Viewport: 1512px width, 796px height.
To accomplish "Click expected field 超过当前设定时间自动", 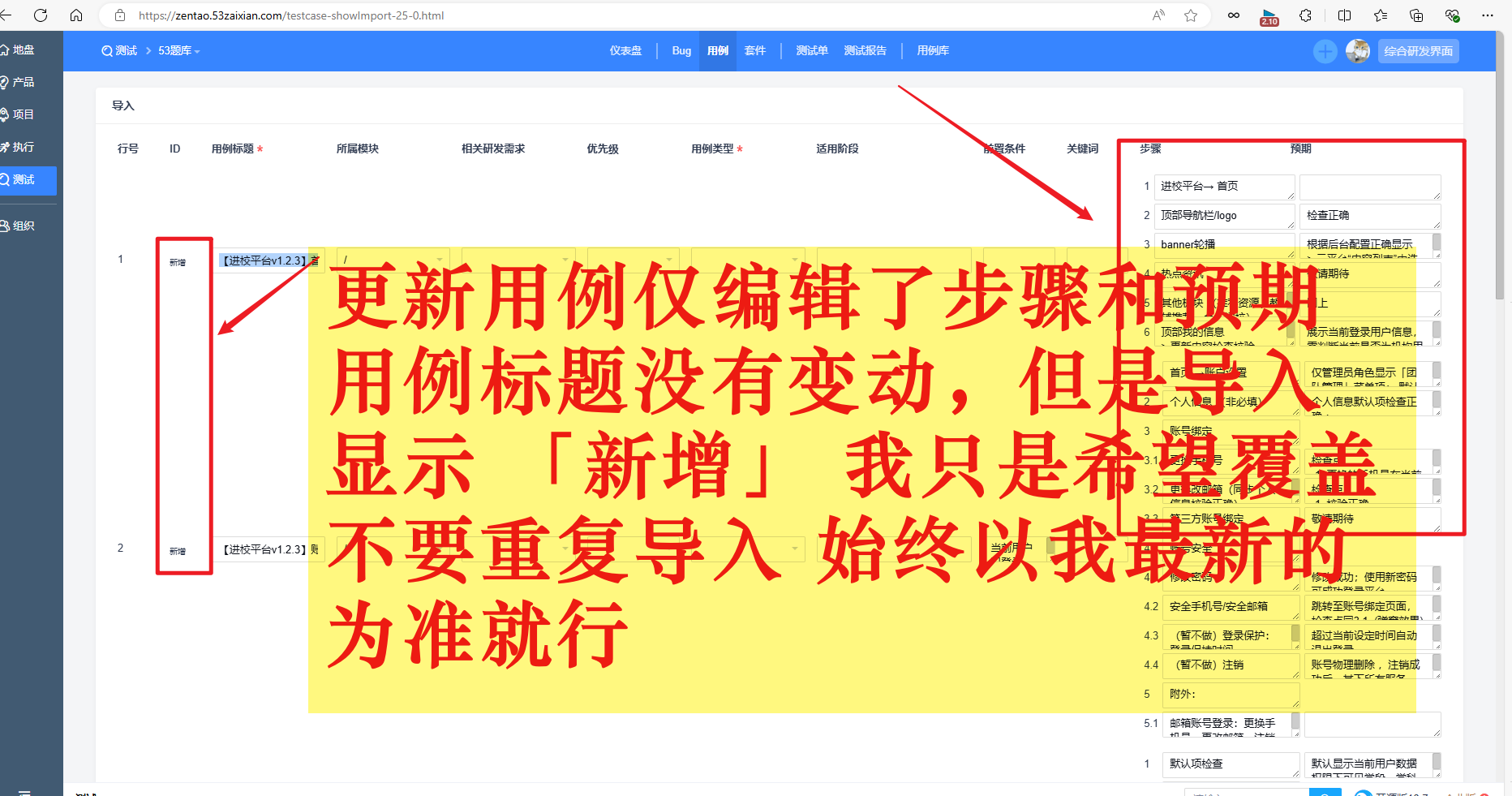I will 1372,636.
